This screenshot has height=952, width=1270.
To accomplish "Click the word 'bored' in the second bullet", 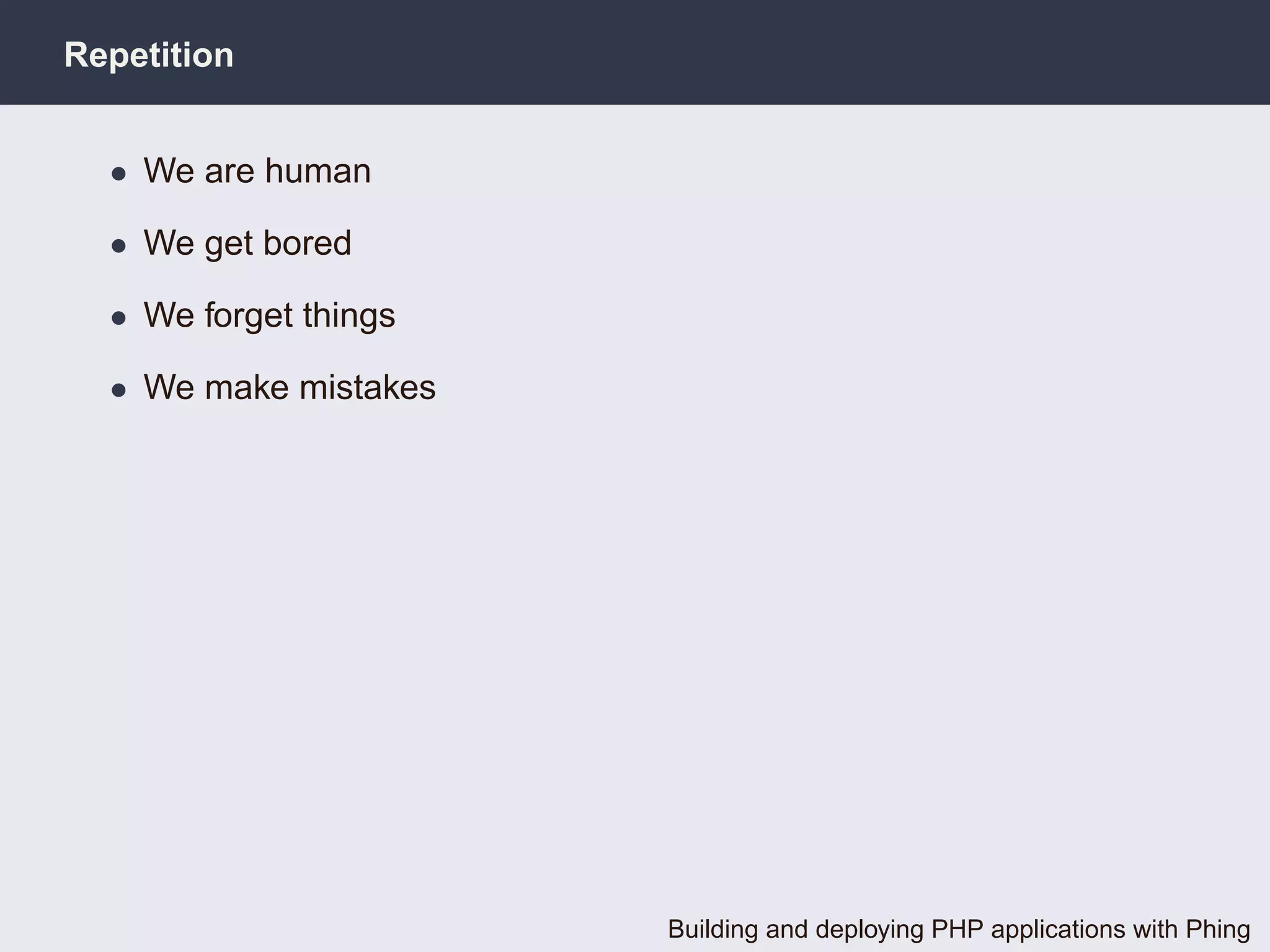I will (x=307, y=243).
